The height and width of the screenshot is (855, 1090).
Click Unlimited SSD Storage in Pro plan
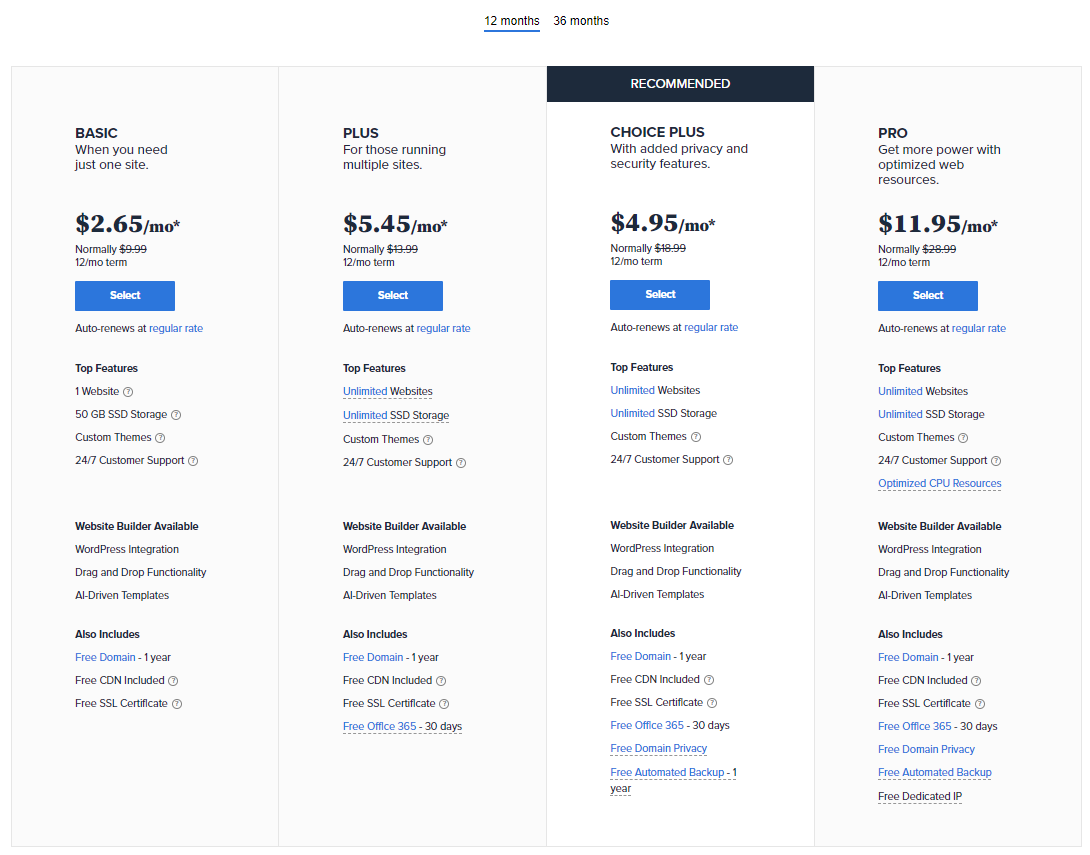932,414
